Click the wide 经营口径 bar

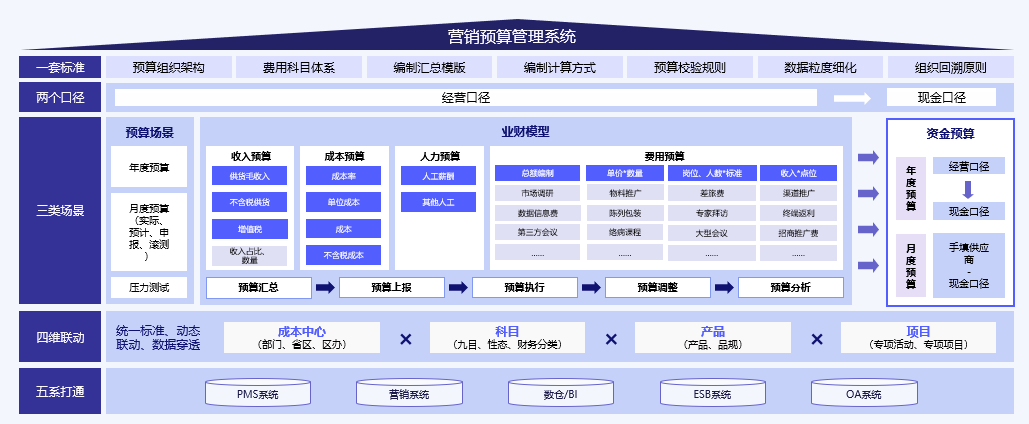(x=466, y=98)
